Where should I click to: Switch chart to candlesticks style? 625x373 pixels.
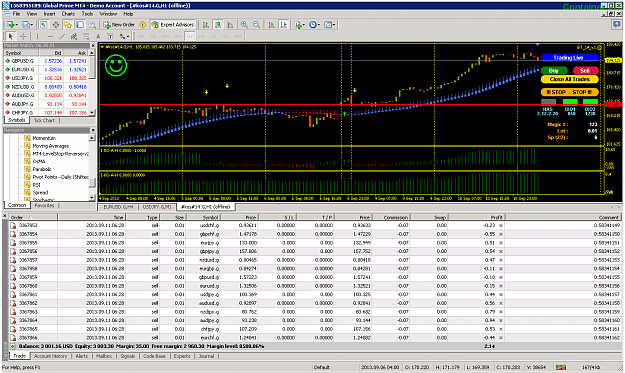click(218, 25)
